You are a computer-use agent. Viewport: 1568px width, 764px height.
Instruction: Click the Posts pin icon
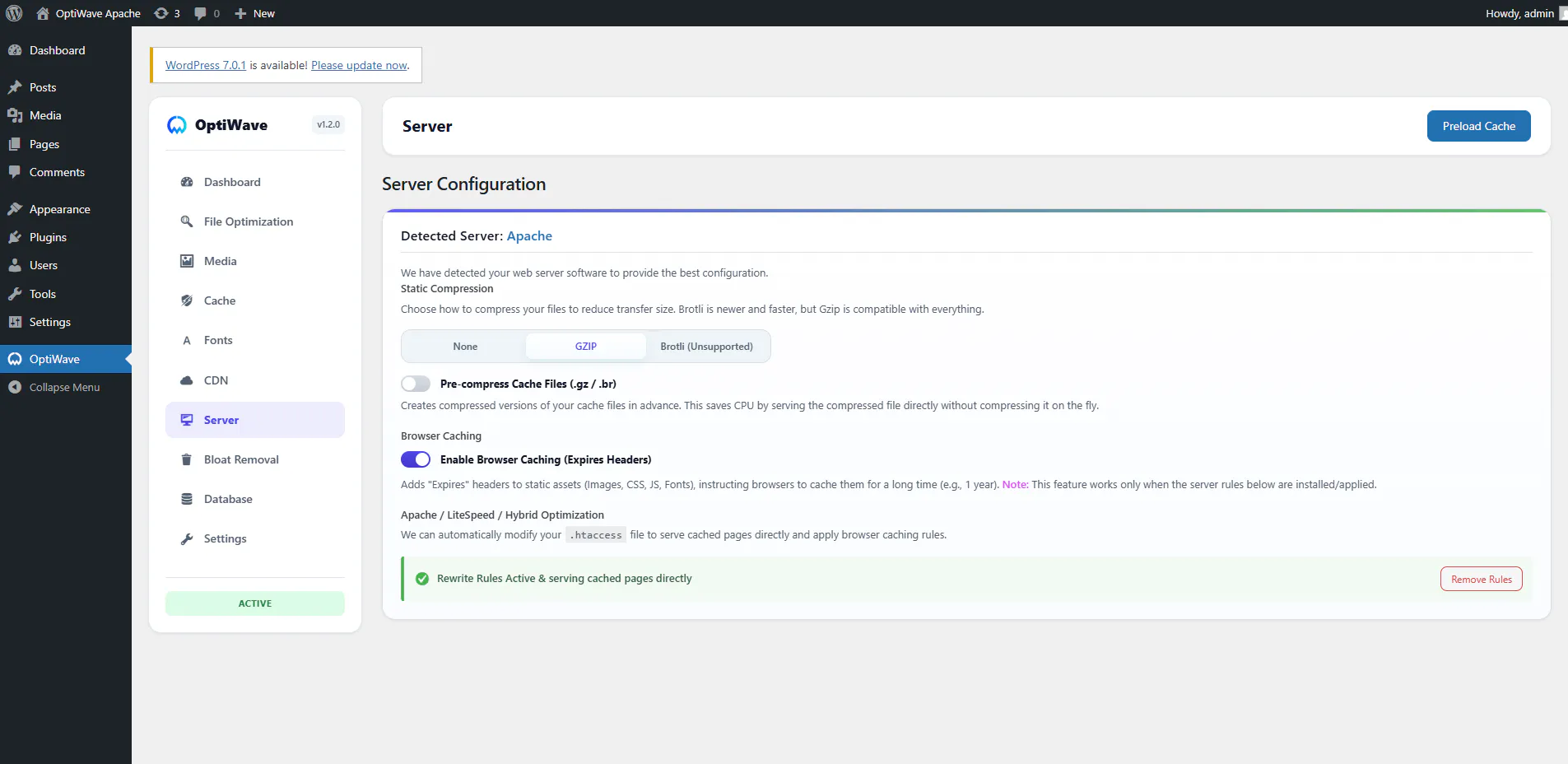coord(15,87)
